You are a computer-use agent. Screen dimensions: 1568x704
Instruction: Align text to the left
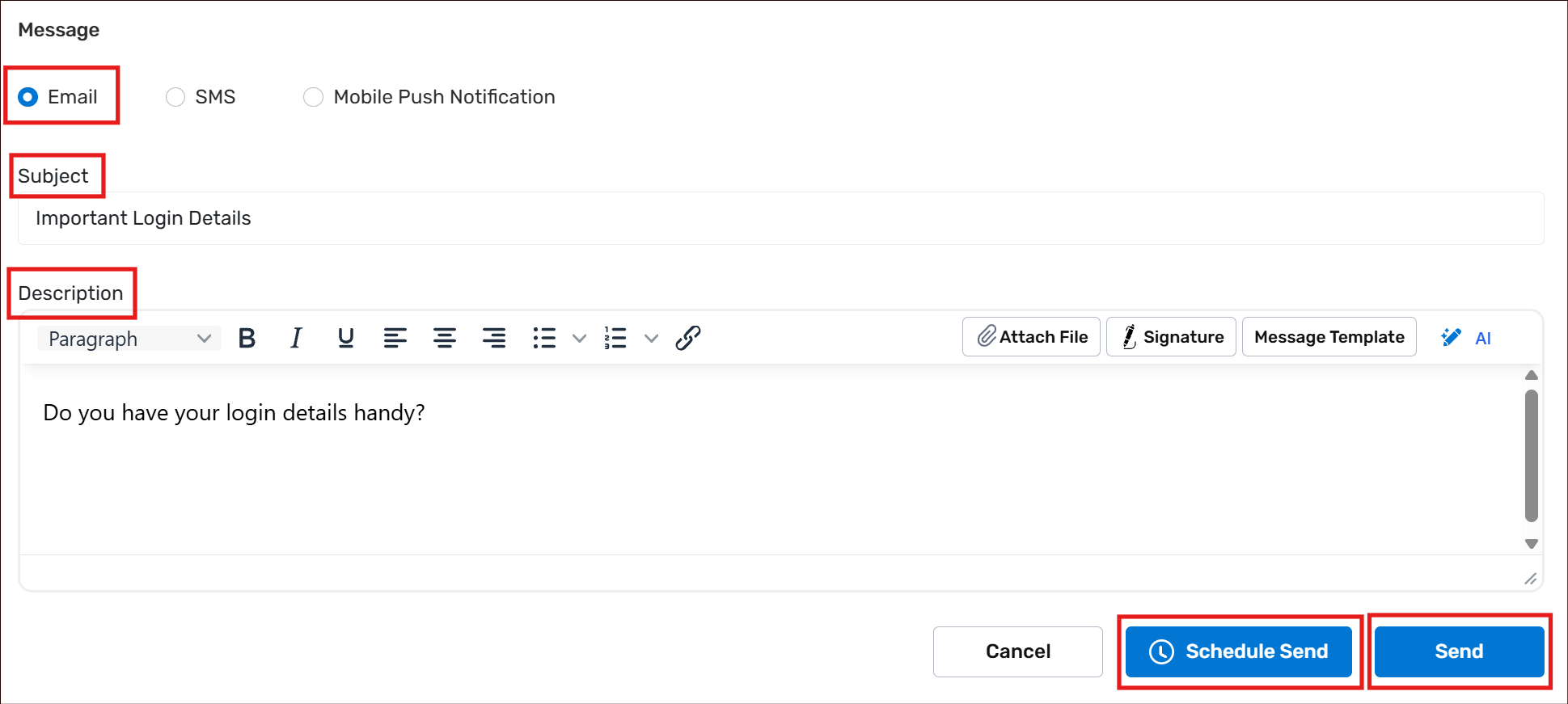[395, 338]
